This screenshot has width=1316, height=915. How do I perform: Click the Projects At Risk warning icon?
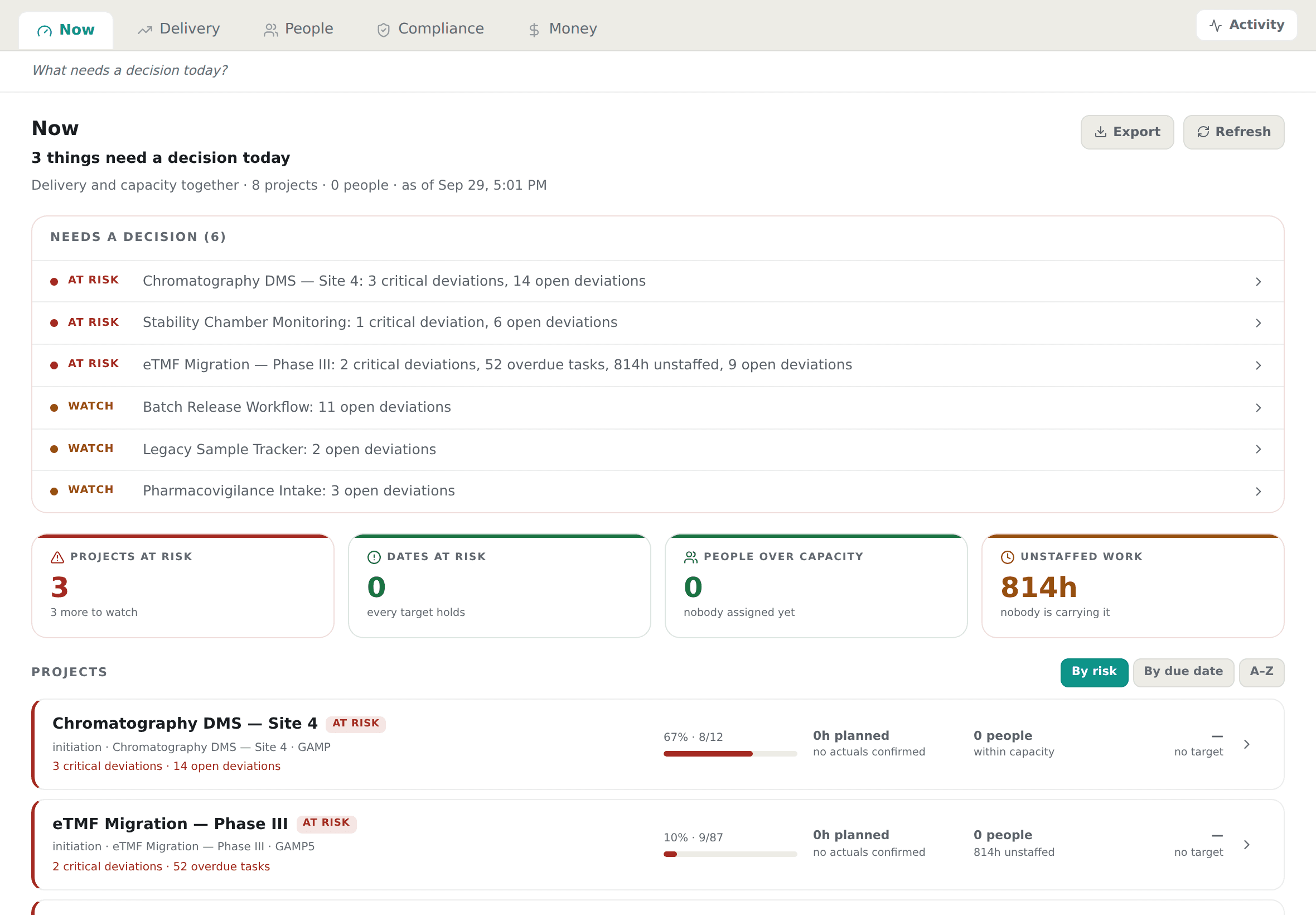pos(57,557)
